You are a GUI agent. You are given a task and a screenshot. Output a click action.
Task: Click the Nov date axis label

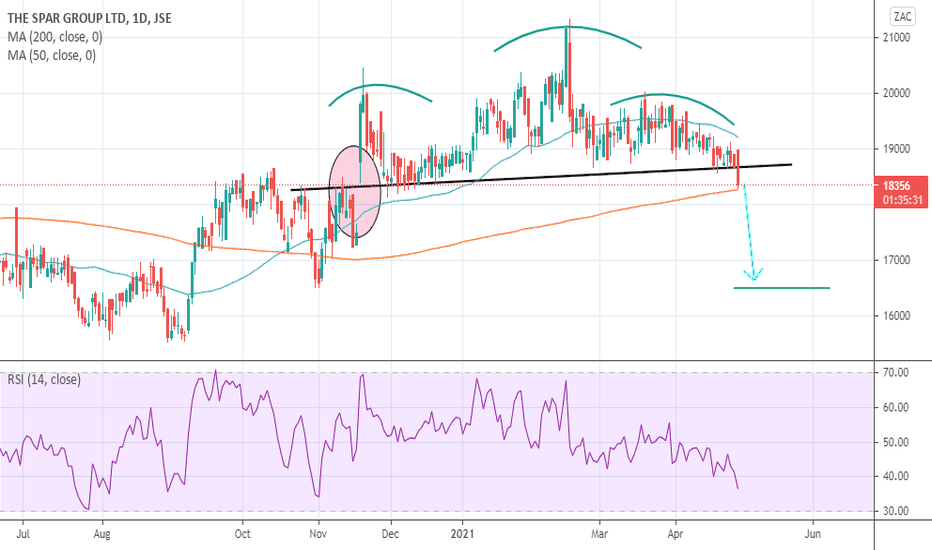point(319,534)
